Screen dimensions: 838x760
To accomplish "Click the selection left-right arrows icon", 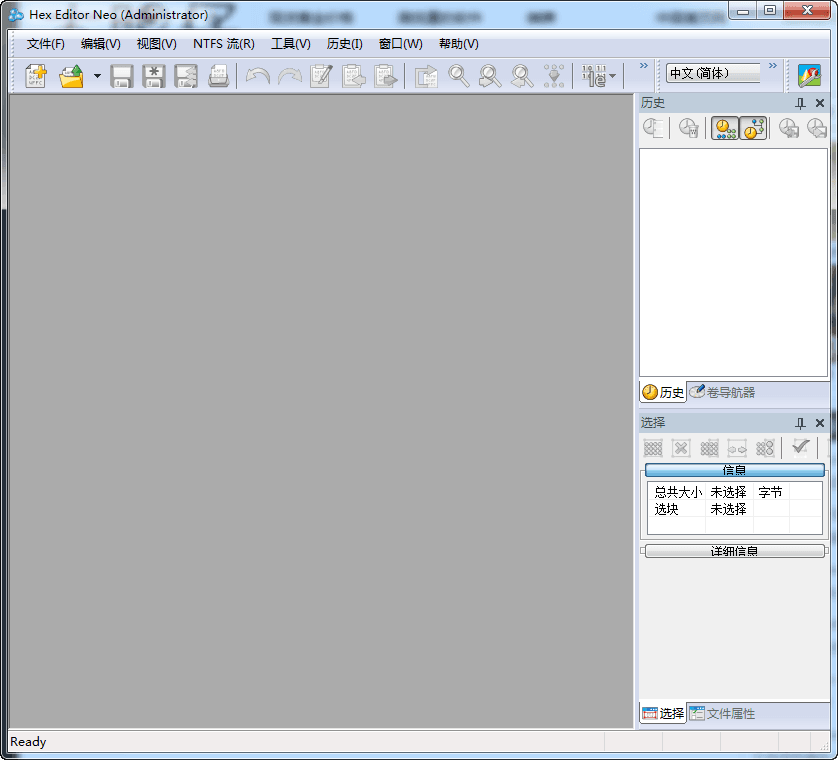I will pyautogui.click(x=737, y=448).
